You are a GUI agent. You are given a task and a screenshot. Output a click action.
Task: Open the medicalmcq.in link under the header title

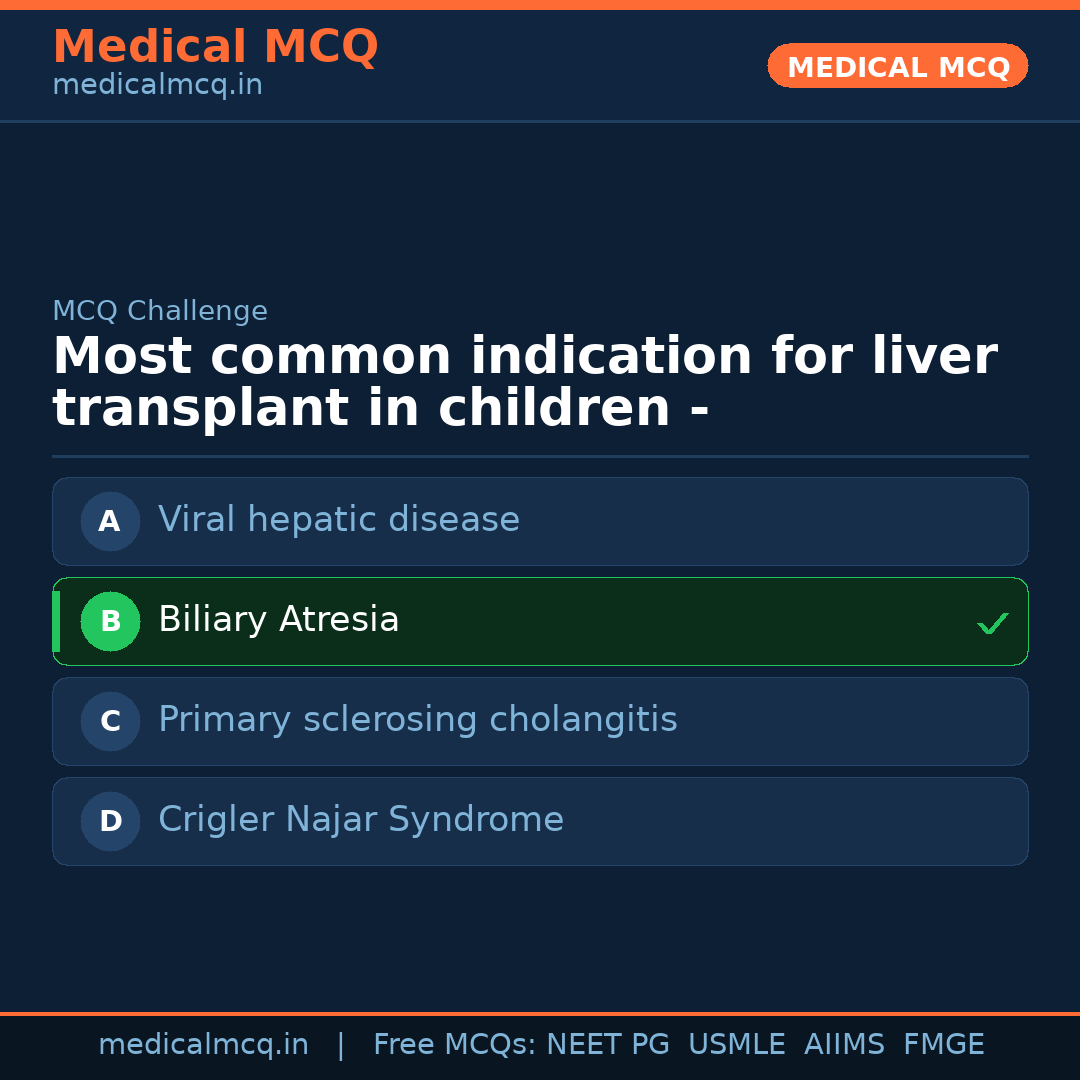(x=157, y=85)
